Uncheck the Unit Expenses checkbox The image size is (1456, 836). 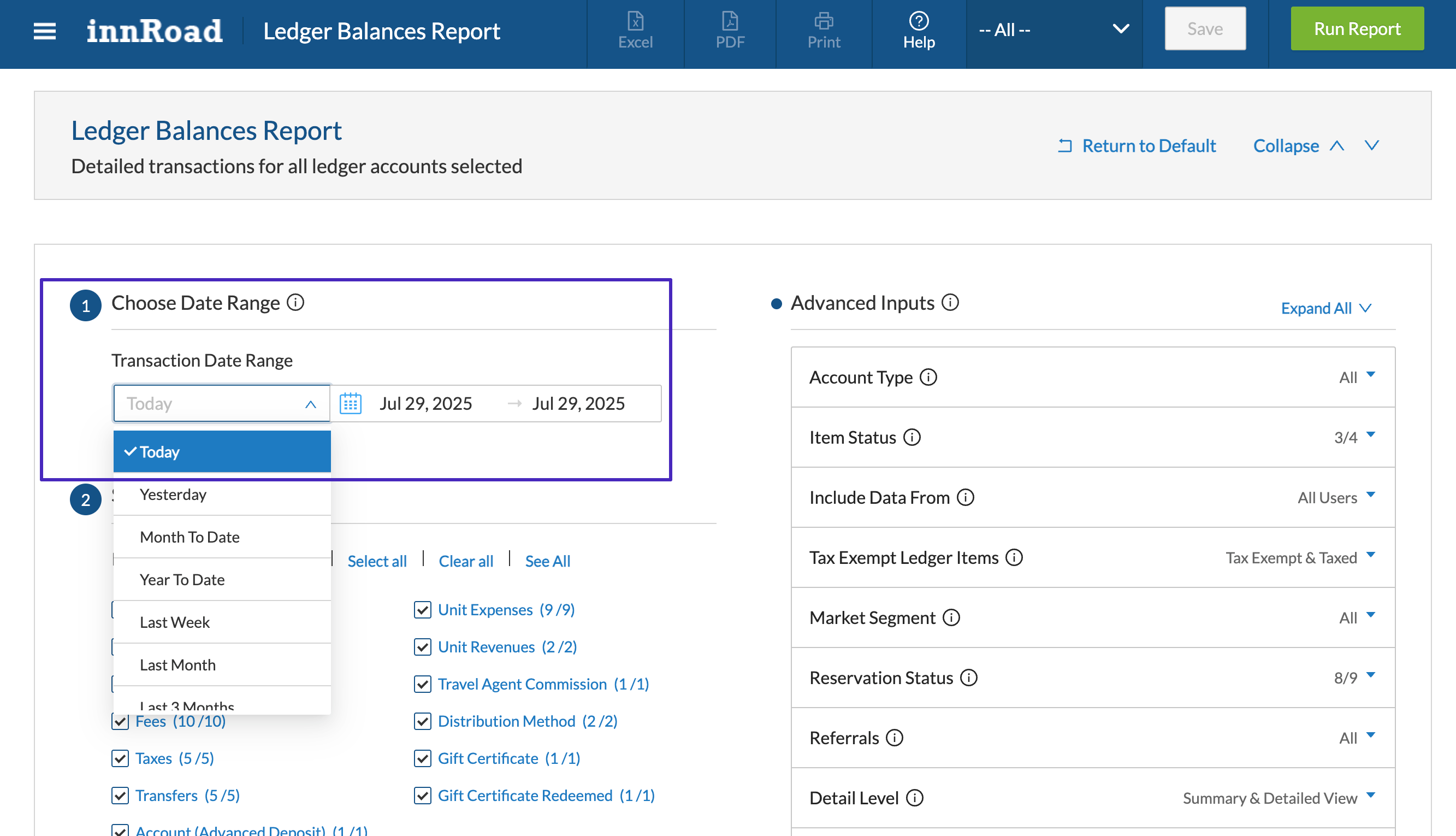pyautogui.click(x=422, y=610)
